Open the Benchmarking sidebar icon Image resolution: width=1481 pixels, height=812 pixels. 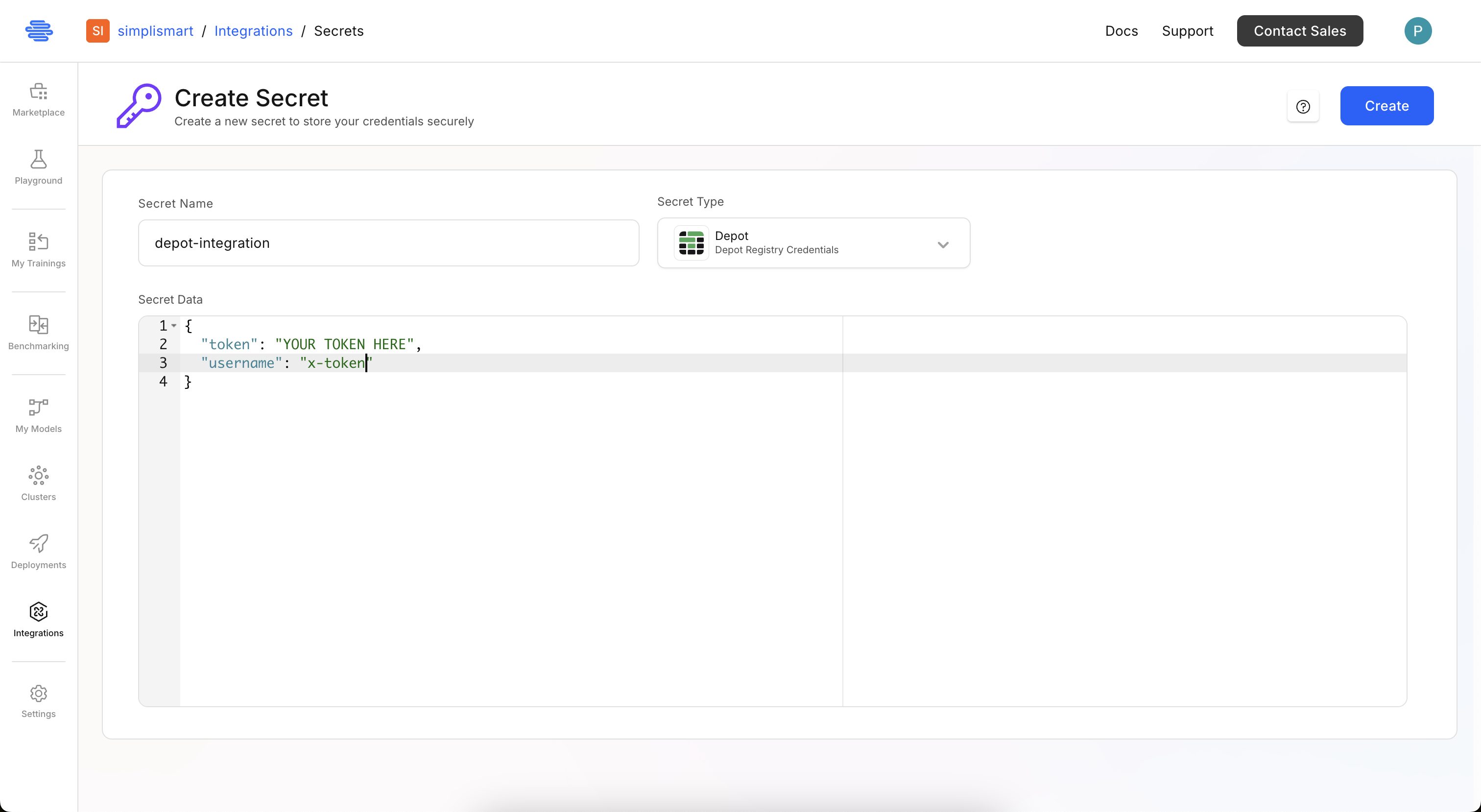pos(39,325)
